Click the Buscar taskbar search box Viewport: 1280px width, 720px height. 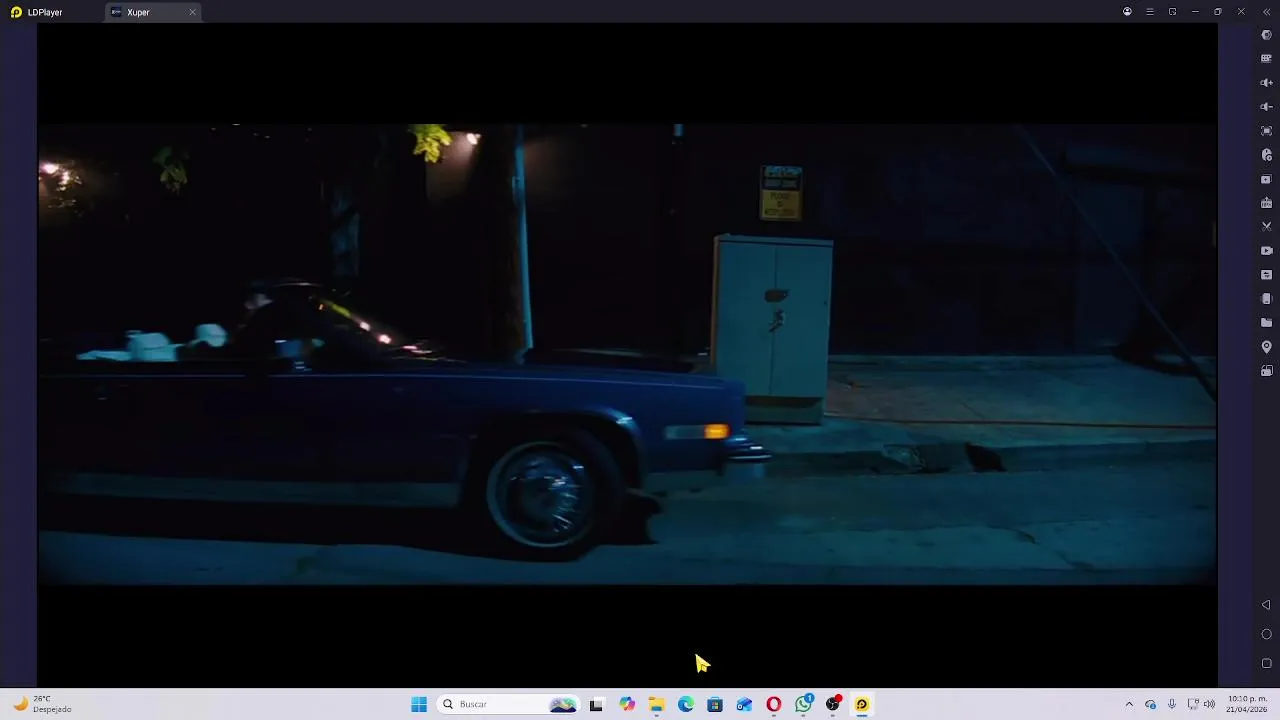[x=509, y=704]
